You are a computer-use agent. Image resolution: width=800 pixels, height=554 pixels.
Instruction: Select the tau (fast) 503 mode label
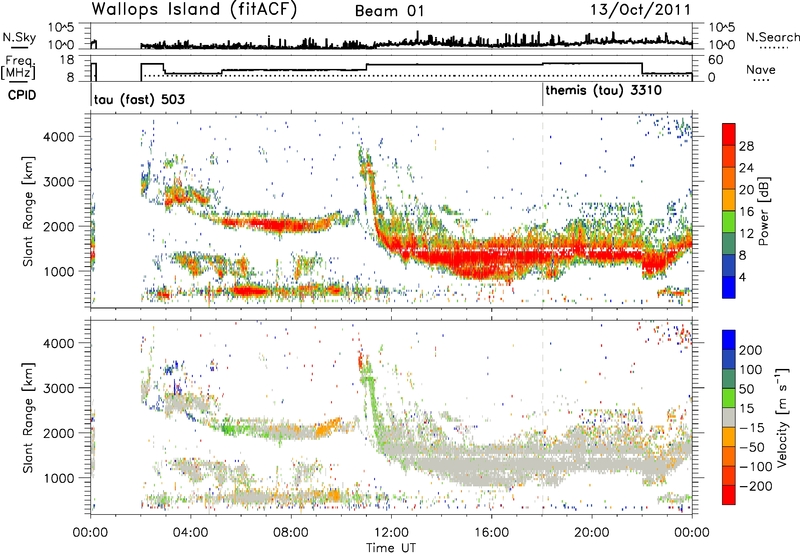point(139,99)
